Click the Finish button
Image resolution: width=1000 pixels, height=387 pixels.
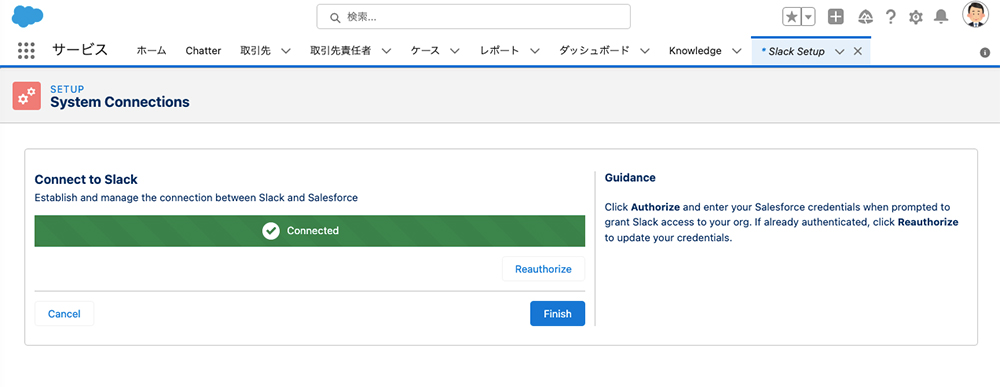557,314
